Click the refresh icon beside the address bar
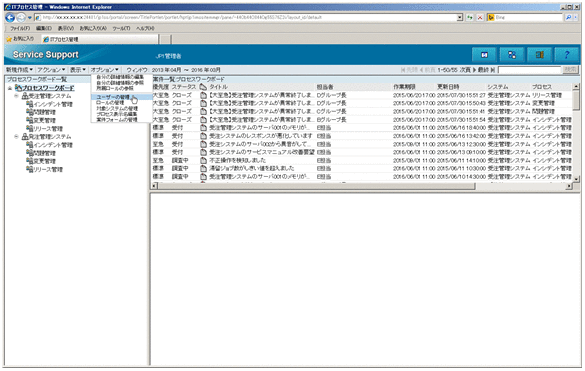Image resolution: width=585 pixels, height=371 pixels. (470, 18)
